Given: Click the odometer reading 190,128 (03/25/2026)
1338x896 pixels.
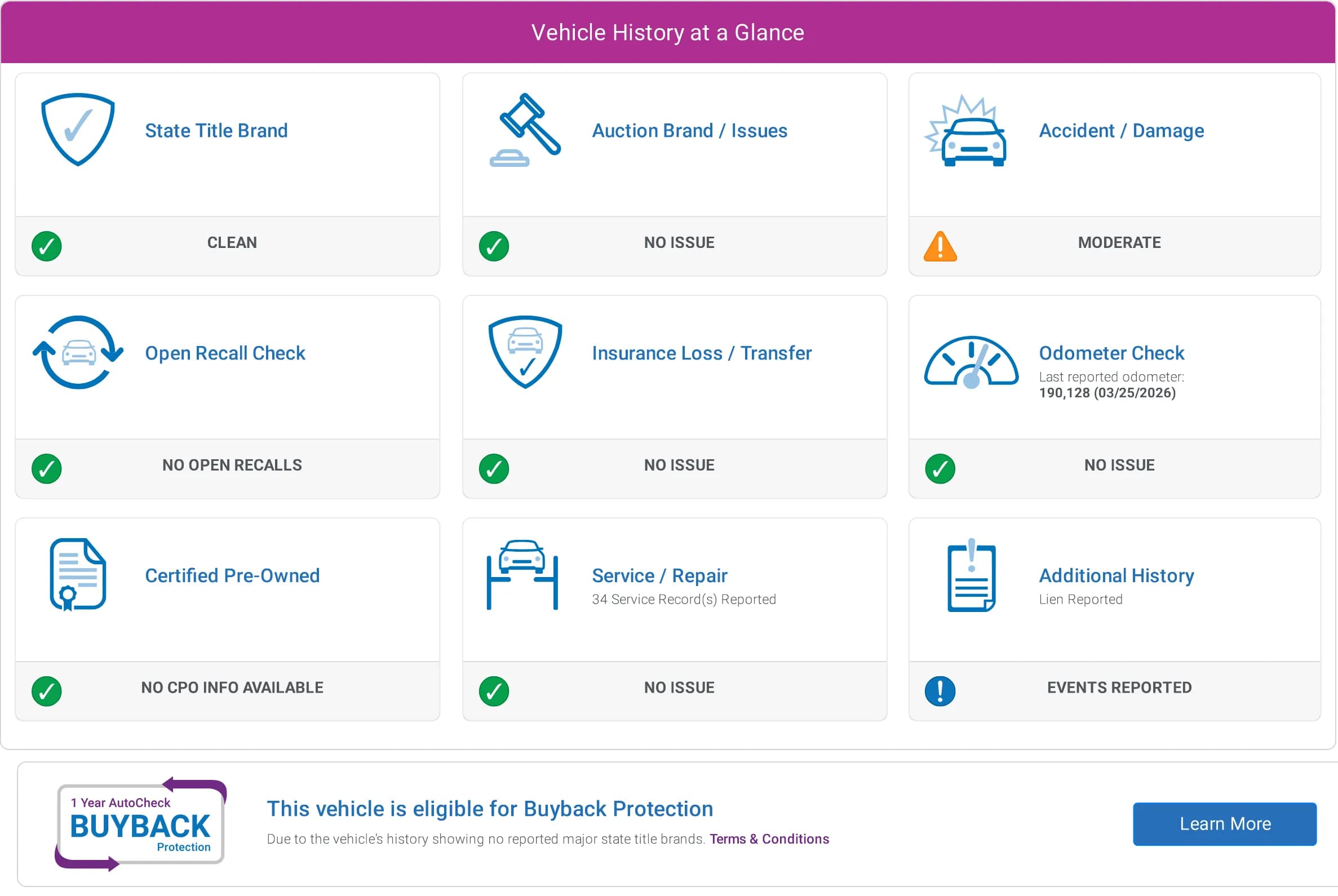Looking at the screenshot, I should pos(1107,393).
